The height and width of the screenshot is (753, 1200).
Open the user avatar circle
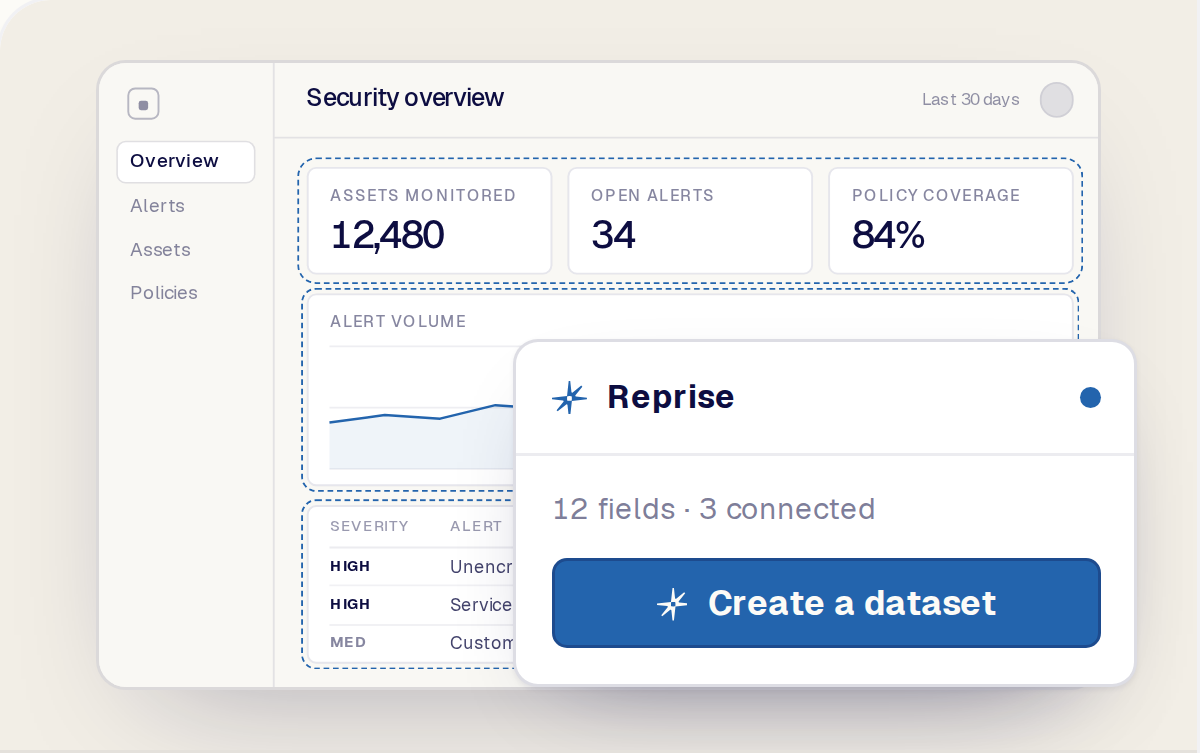click(1057, 100)
